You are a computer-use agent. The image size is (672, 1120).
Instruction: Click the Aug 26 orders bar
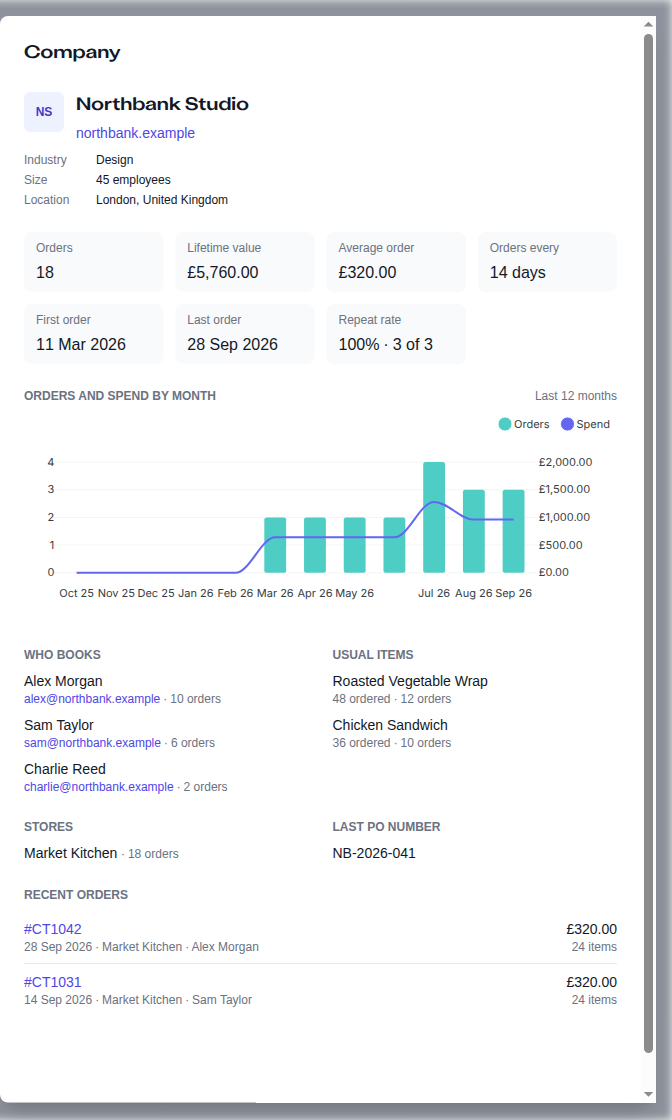point(473,531)
